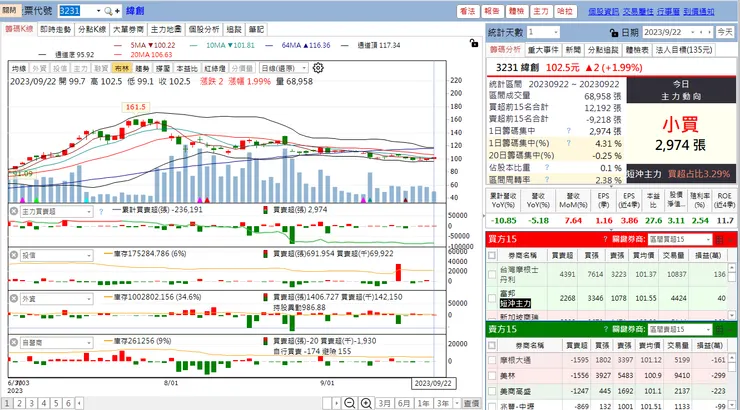Zoom in the chart with plus magnifier
This screenshot has width=740, height=410.
(x=366, y=403)
